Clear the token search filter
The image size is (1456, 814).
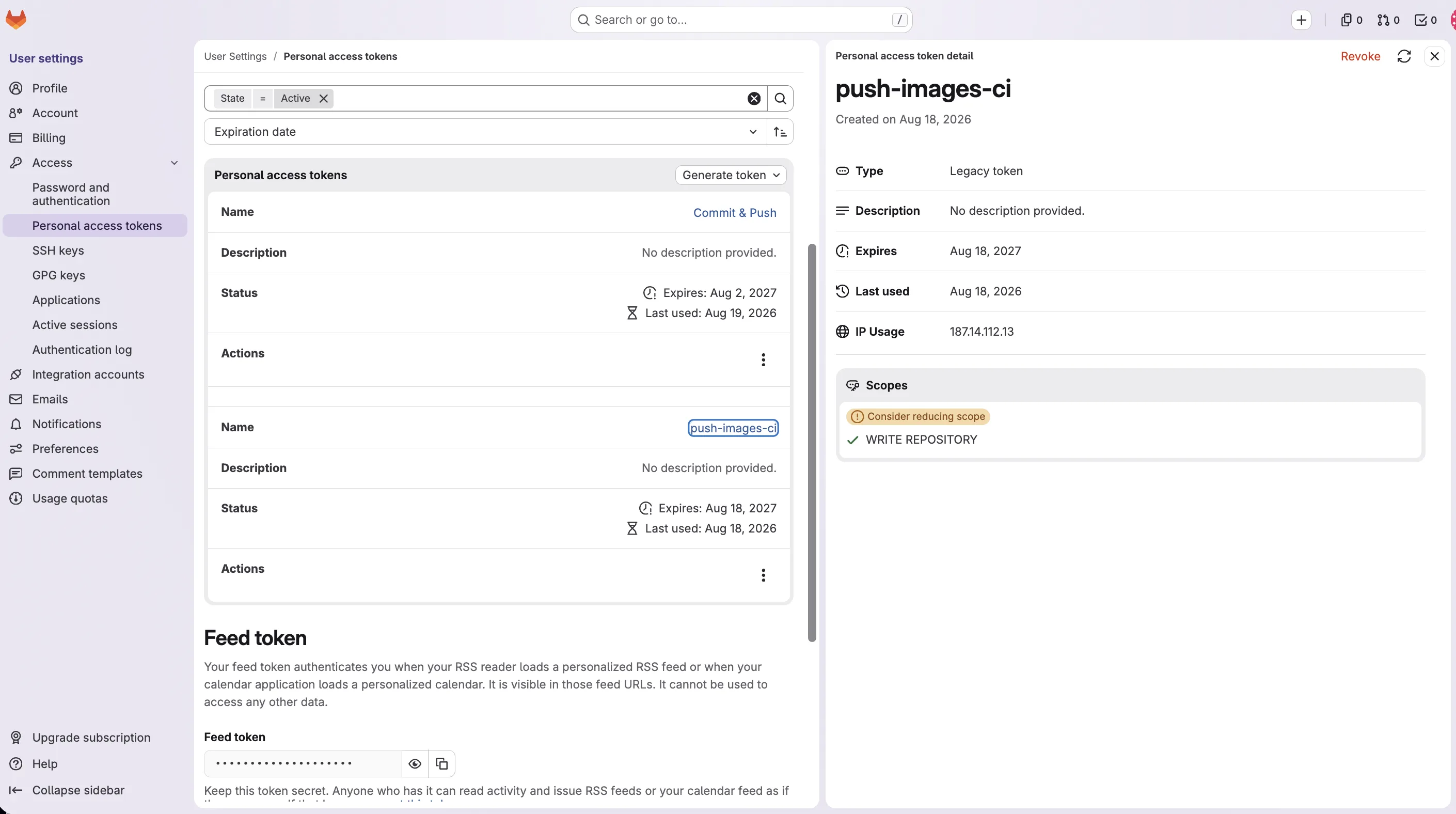754,98
